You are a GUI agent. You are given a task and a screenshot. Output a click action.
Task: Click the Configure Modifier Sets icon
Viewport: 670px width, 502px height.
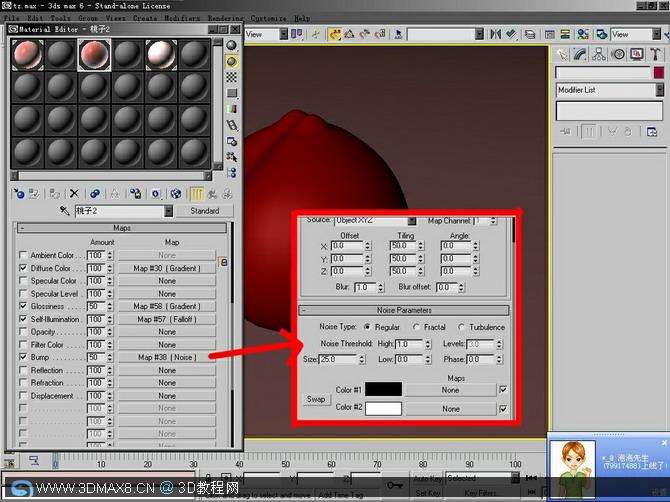coord(652,132)
